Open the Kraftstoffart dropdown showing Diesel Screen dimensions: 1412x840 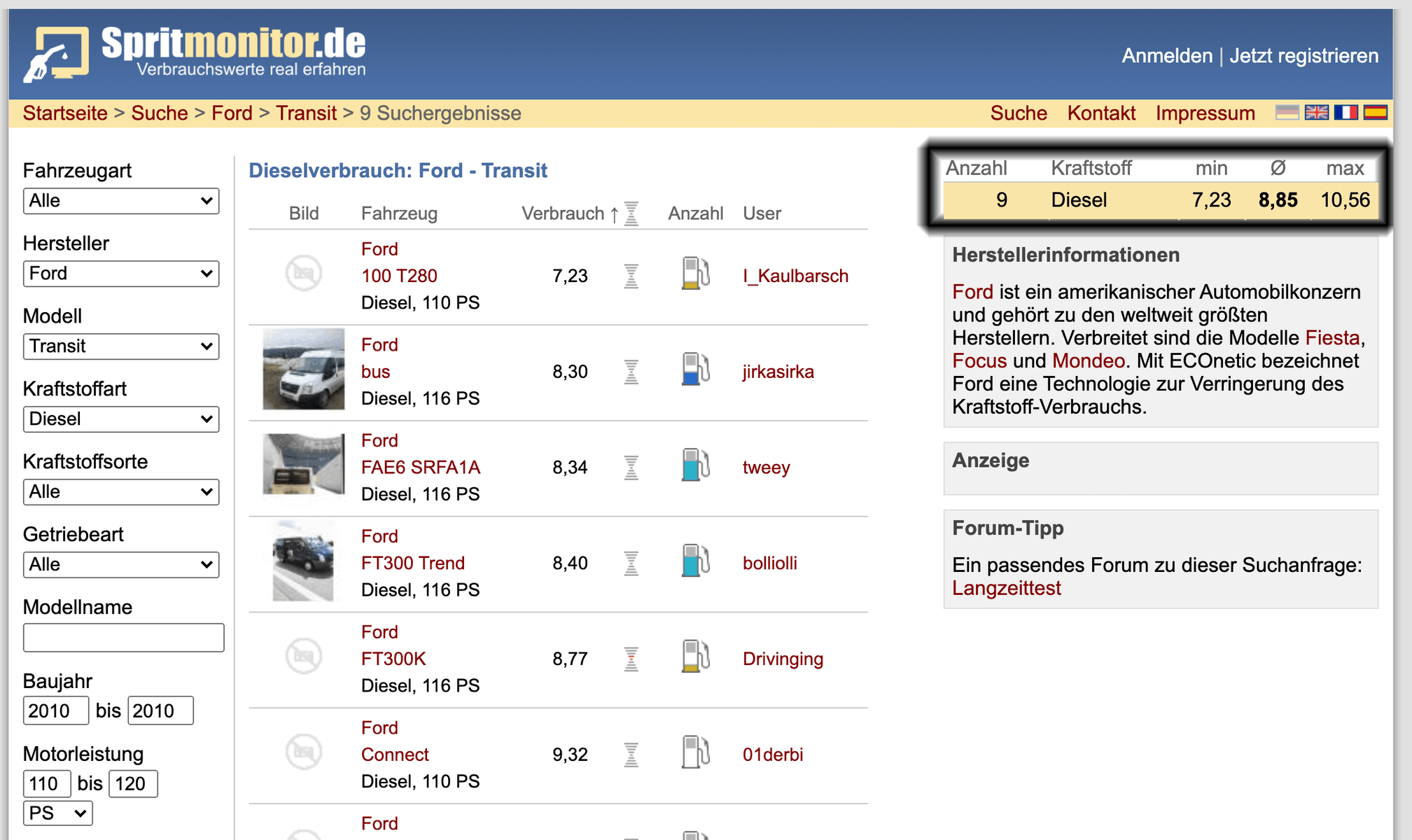(121, 419)
